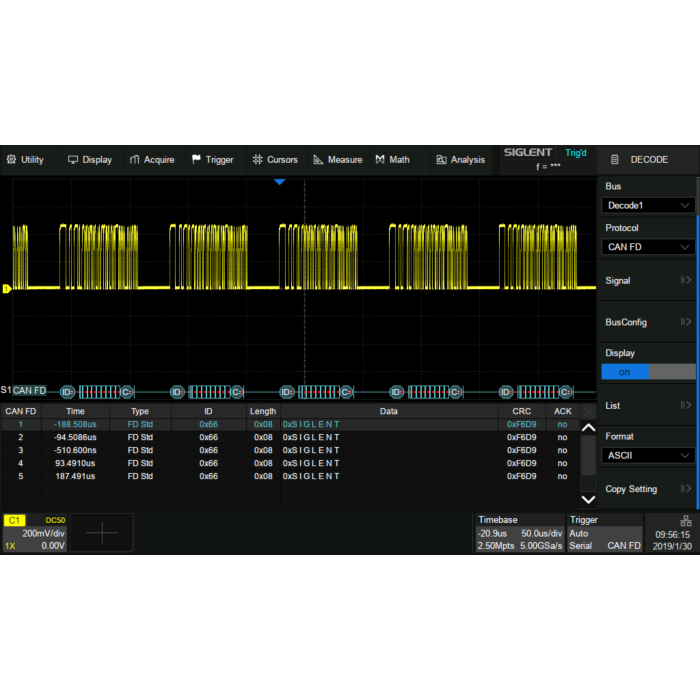Close the decode list table

(x=588, y=411)
